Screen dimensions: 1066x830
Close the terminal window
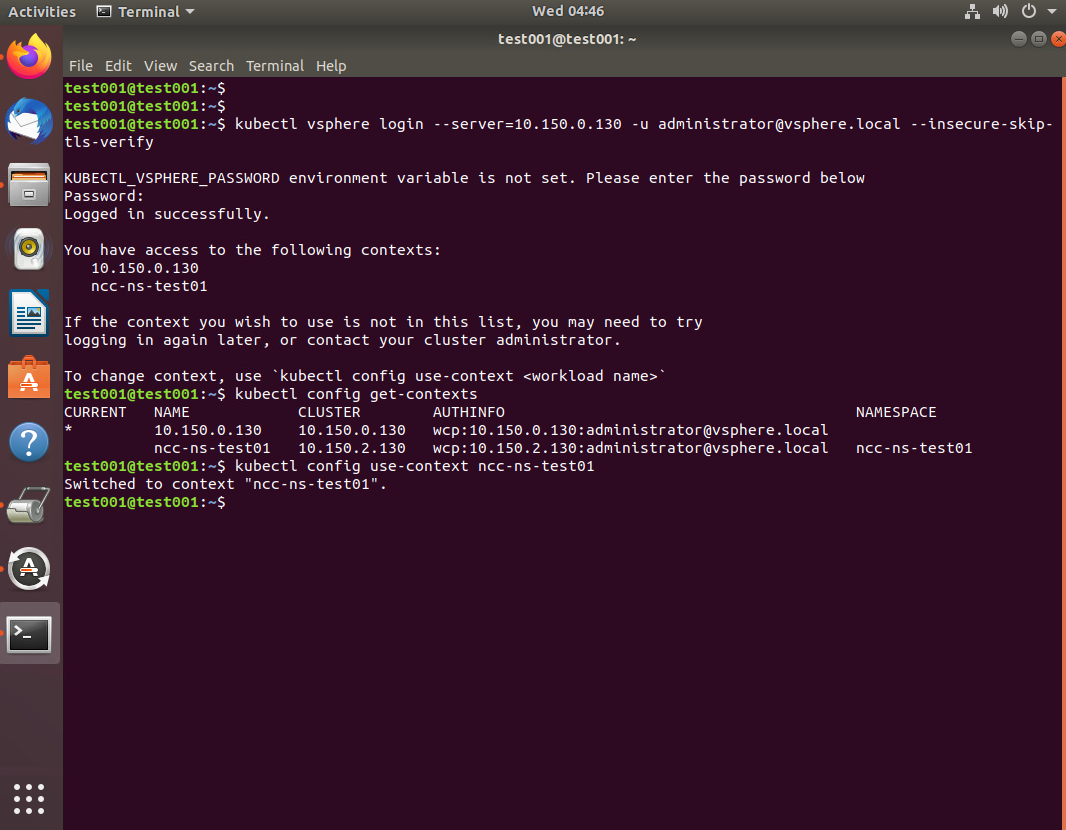pyautogui.click(x=1059, y=39)
